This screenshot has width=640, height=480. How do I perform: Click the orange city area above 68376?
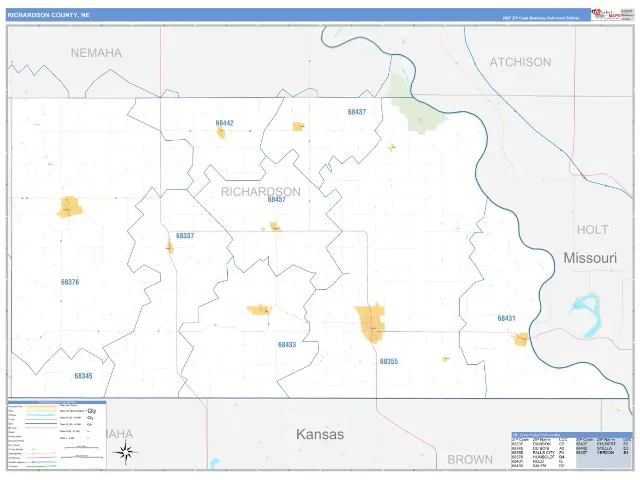[x=70, y=207]
